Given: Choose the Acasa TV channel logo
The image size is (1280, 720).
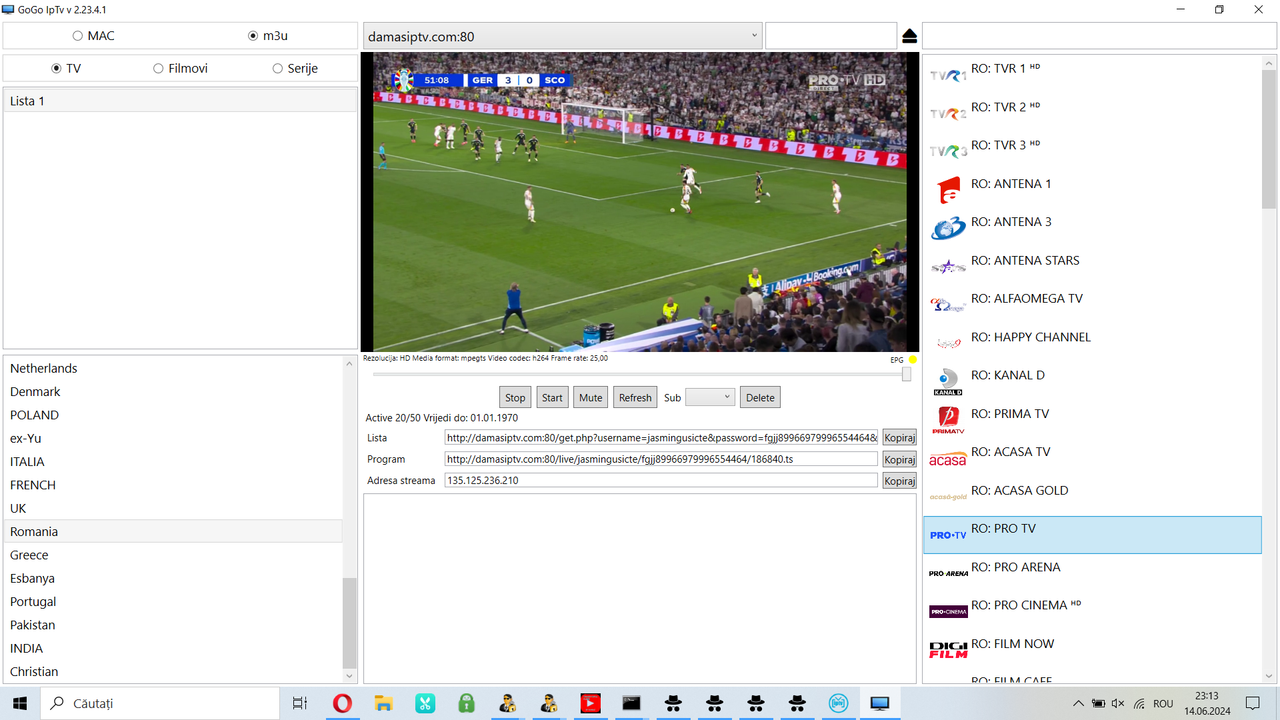Looking at the screenshot, I should click(x=948, y=459).
